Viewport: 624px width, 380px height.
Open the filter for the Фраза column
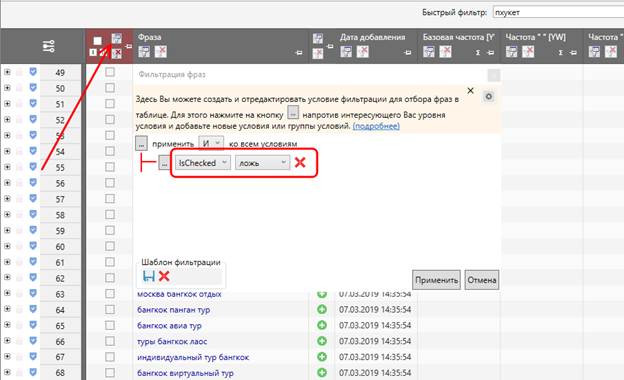pyautogui.click(x=144, y=51)
